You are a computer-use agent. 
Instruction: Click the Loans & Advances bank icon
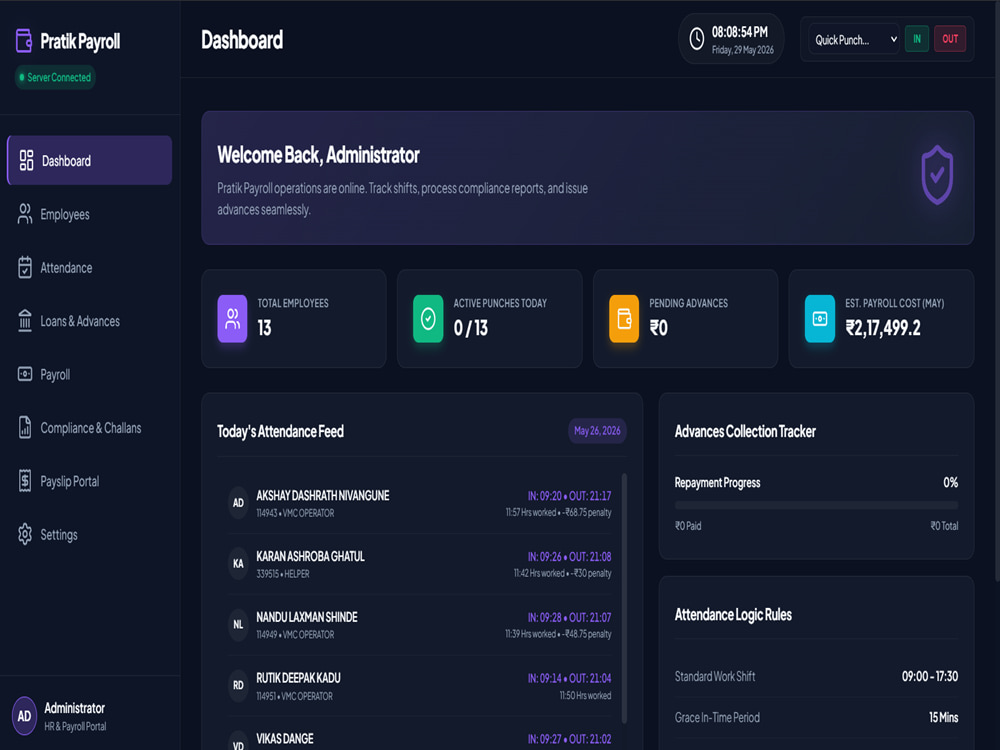click(25, 321)
